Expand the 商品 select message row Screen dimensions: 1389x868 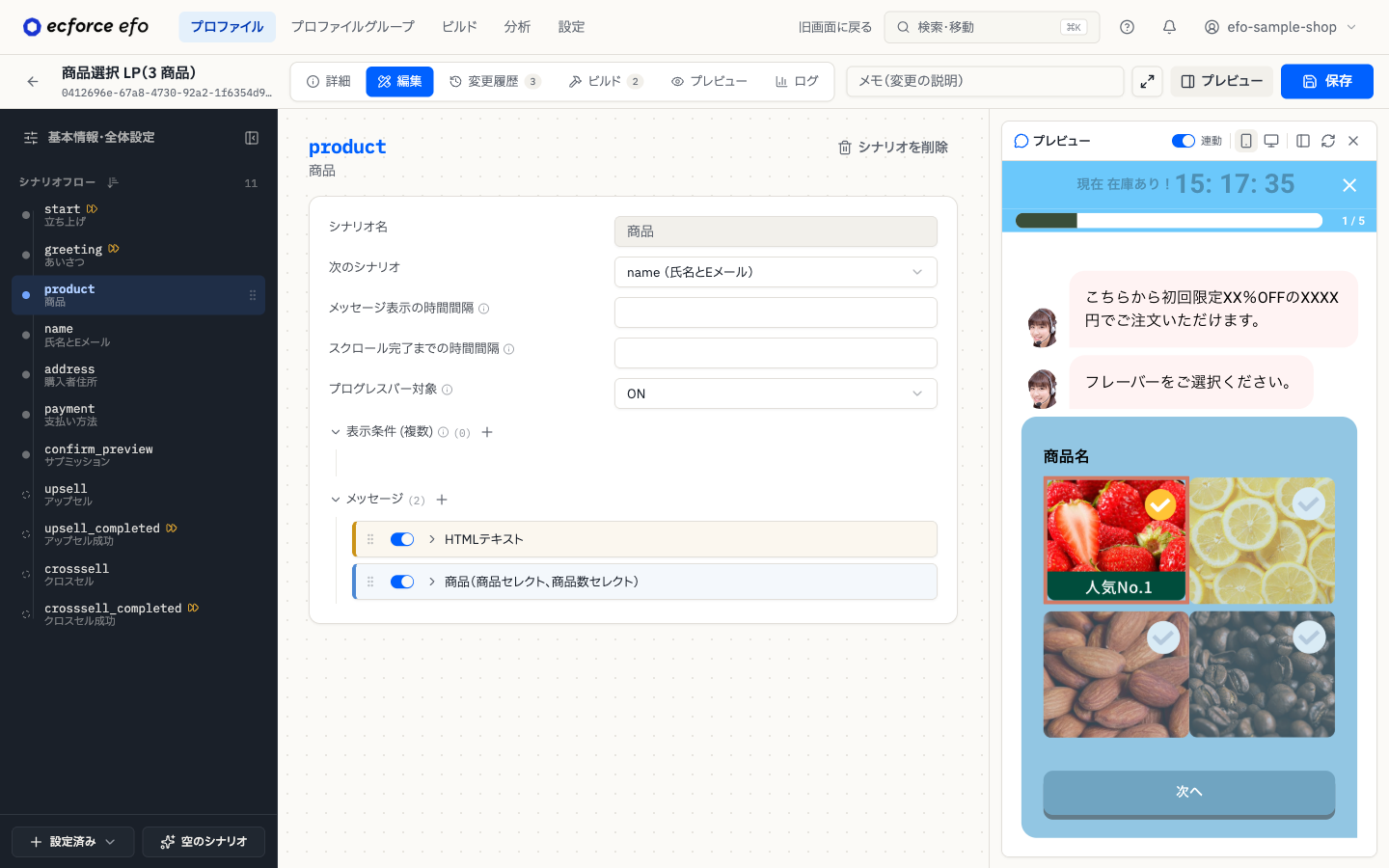click(x=432, y=582)
